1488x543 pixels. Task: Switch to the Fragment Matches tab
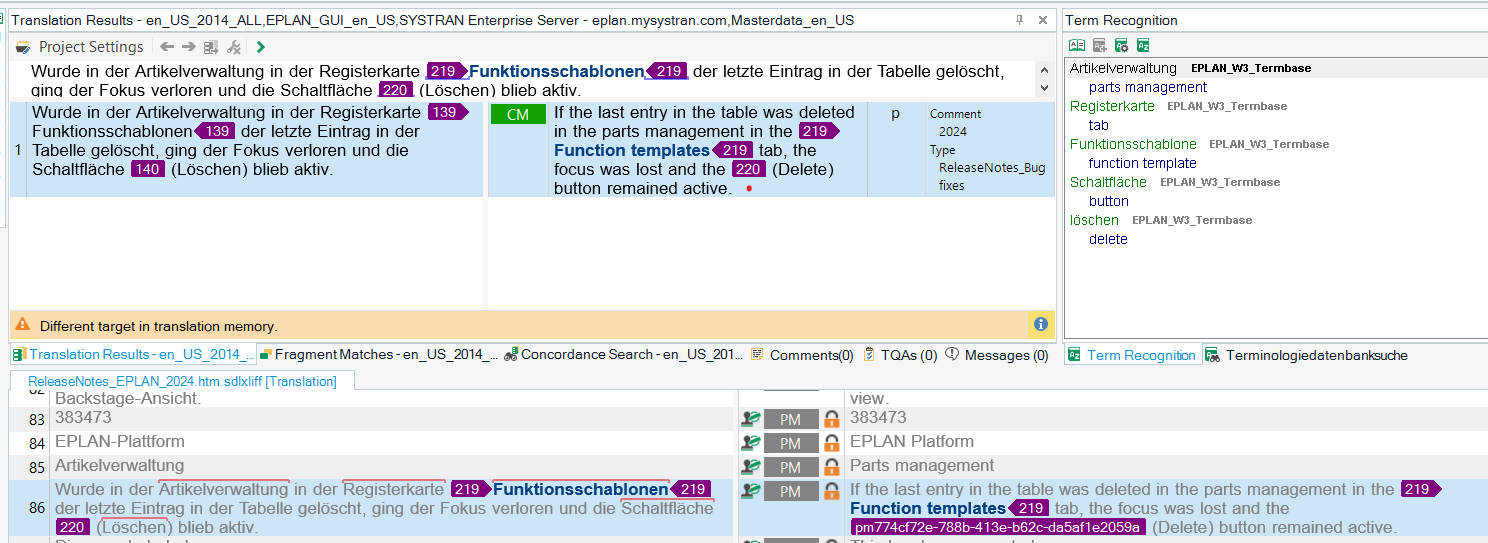coord(378,355)
